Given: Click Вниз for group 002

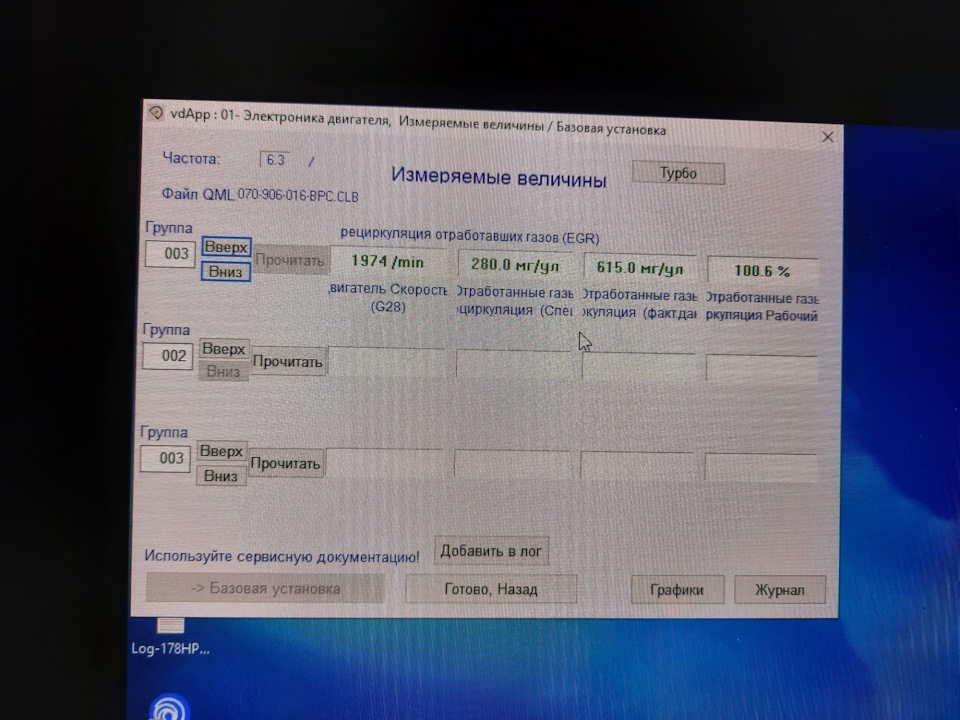Looking at the screenshot, I should pyautogui.click(x=223, y=371).
